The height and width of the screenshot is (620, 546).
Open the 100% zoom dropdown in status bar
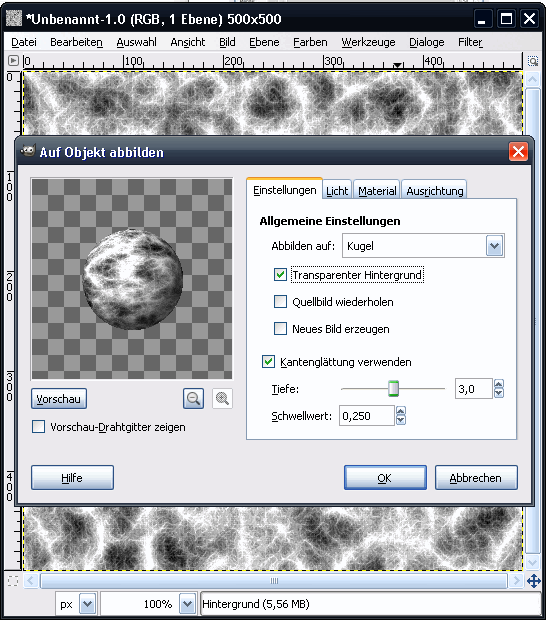tap(187, 604)
